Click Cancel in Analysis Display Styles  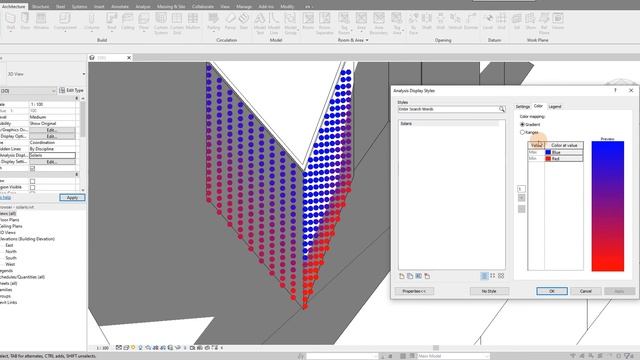(586, 291)
